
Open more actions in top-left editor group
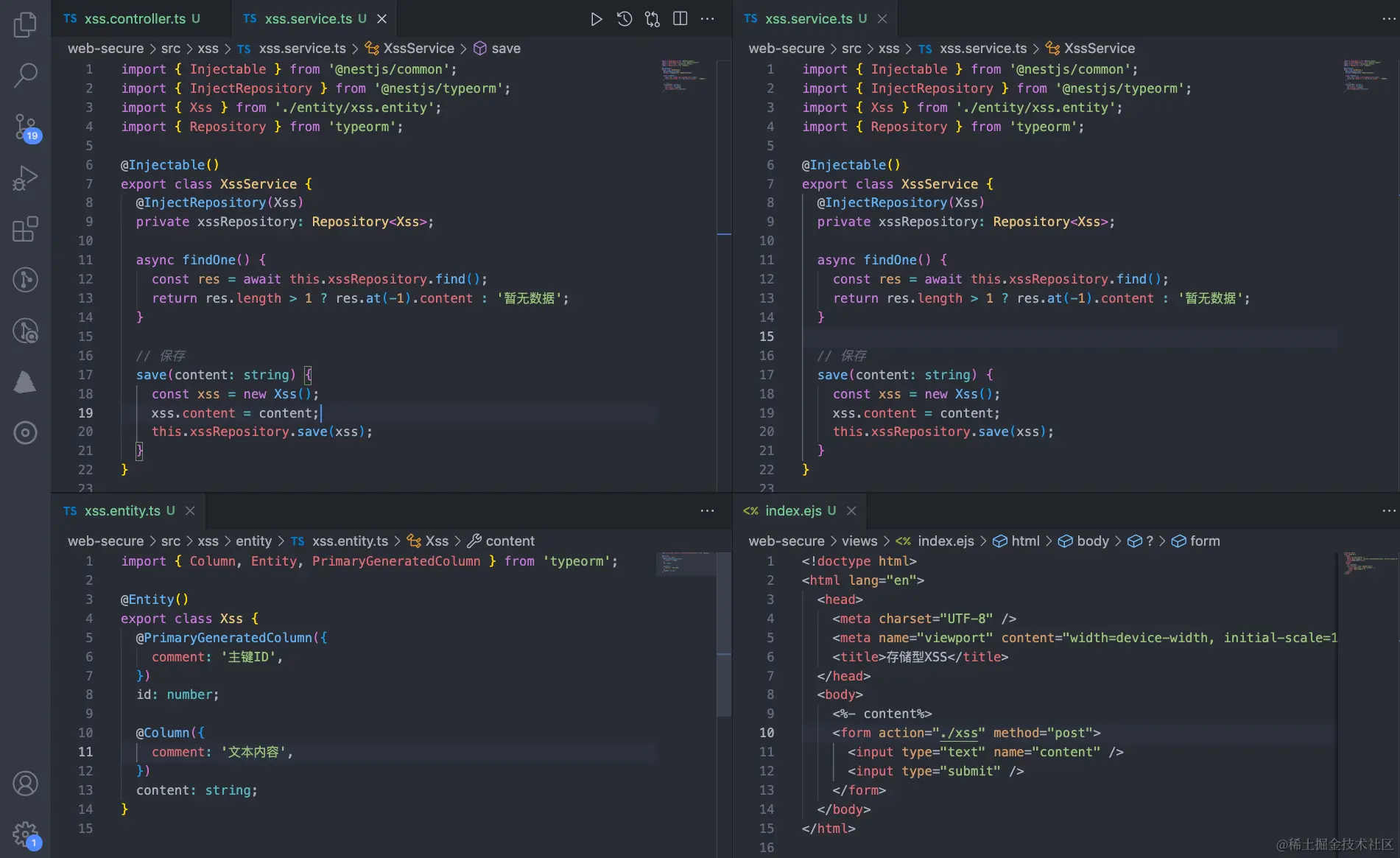tap(708, 19)
